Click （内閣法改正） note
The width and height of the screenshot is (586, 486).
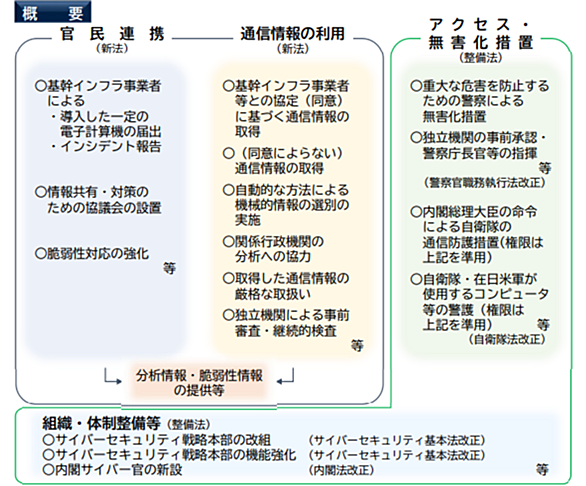342,470
